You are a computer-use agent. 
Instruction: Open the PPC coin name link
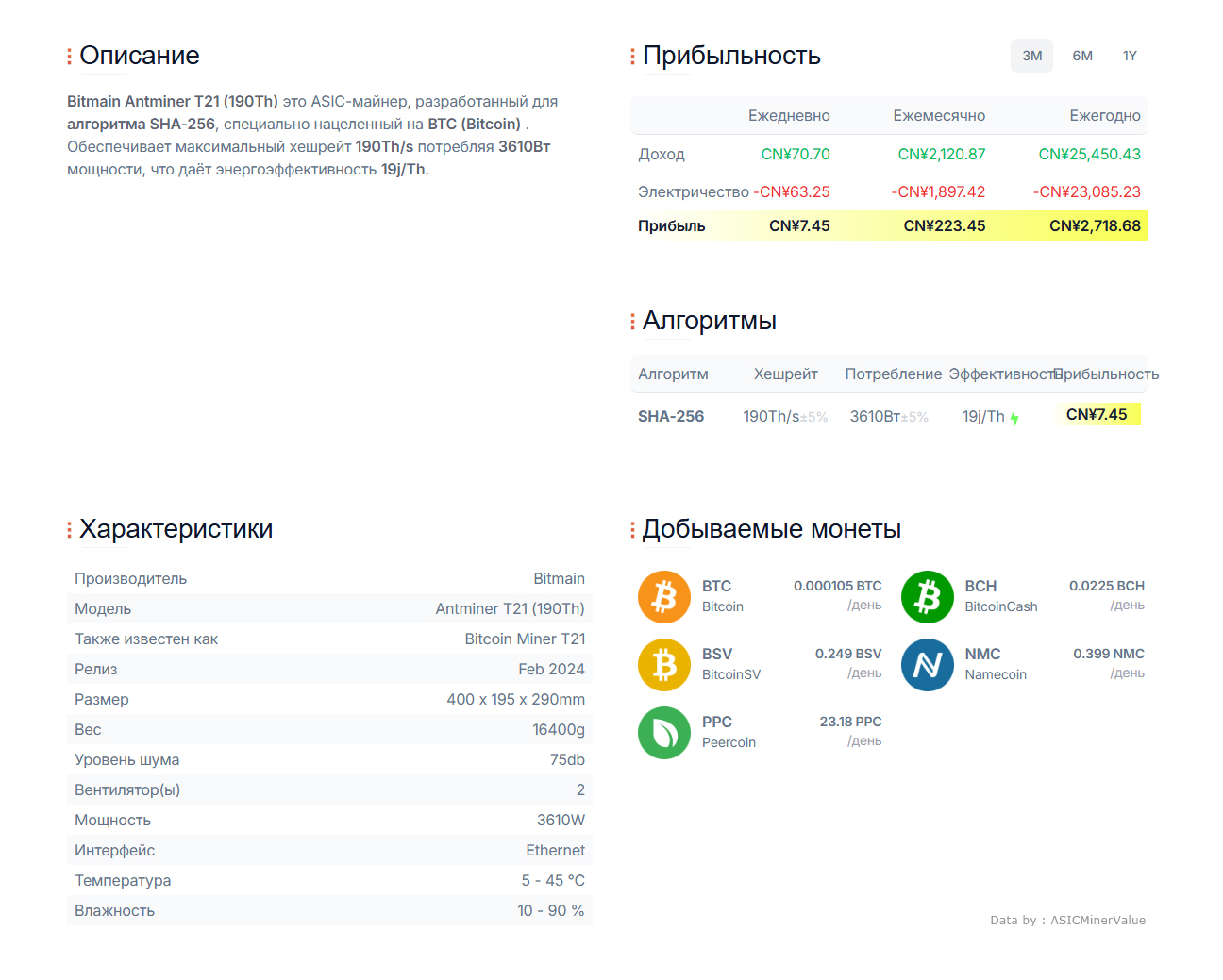(x=717, y=722)
